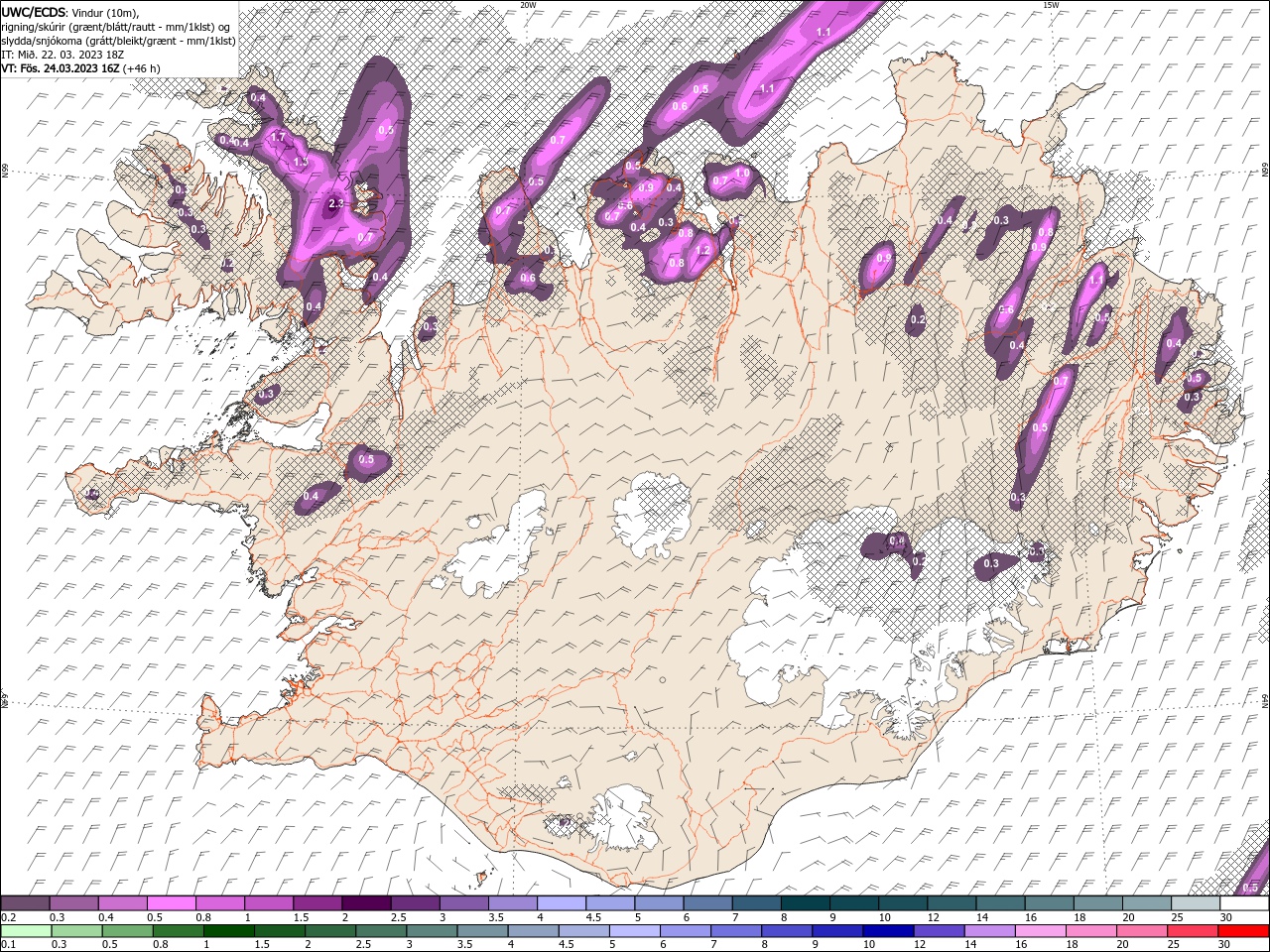Image resolution: width=1270 pixels, height=952 pixels.
Task: Pick the upper legend swatch between 0.4 and 0.5
Action: point(122,903)
